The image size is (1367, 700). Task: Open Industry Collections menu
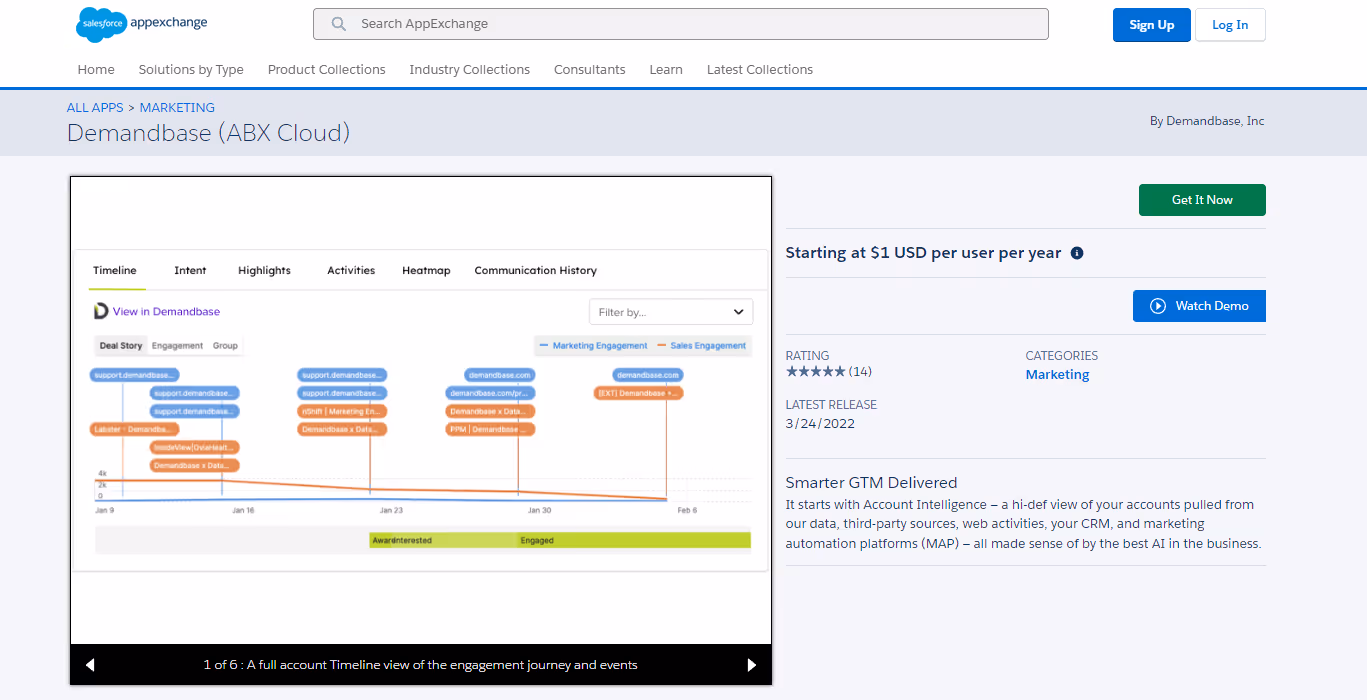pyautogui.click(x=469, y=70)
